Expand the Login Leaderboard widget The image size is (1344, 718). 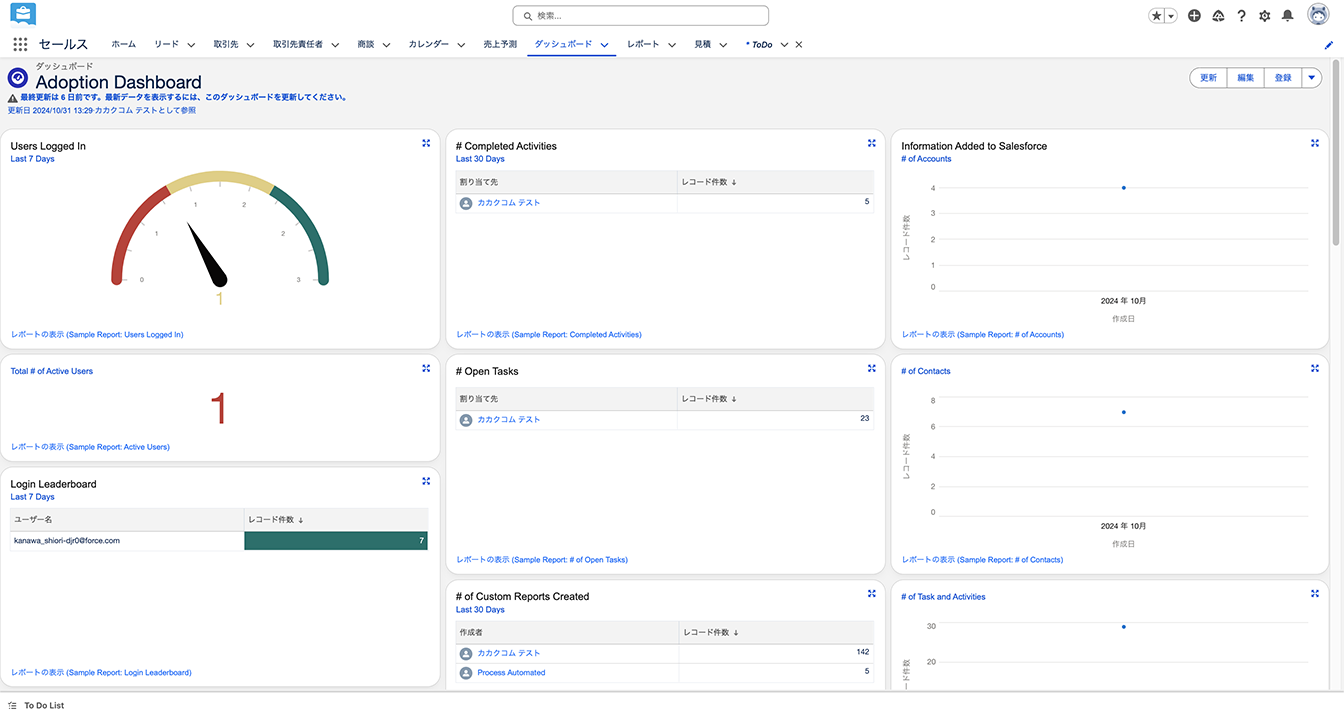click(426, 481)
